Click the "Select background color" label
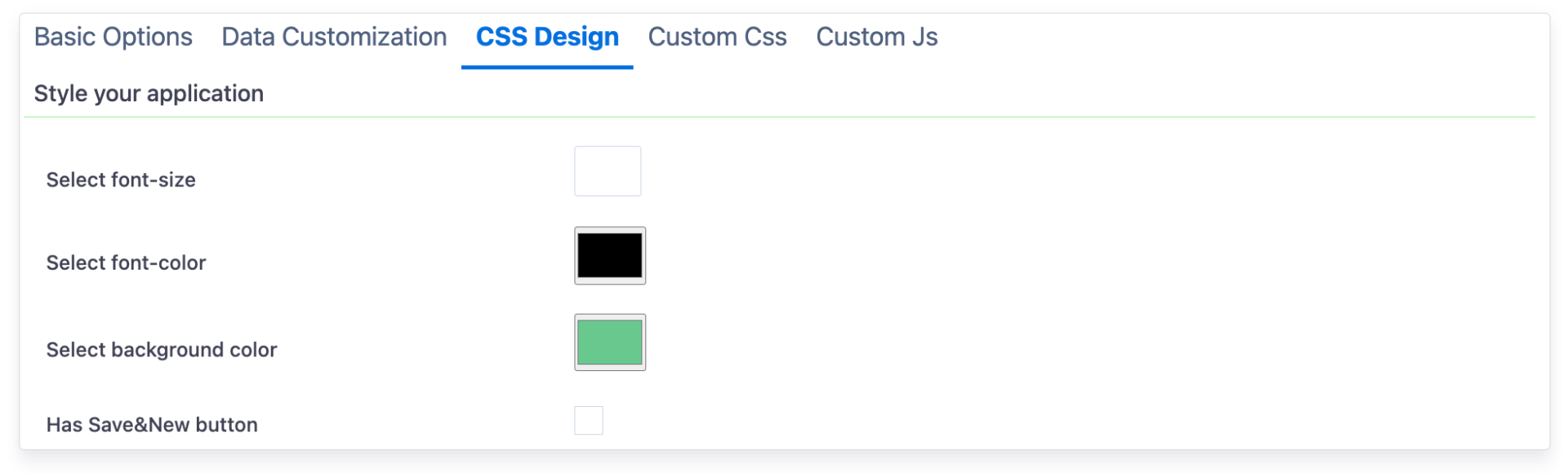 (x=162, y=350)
